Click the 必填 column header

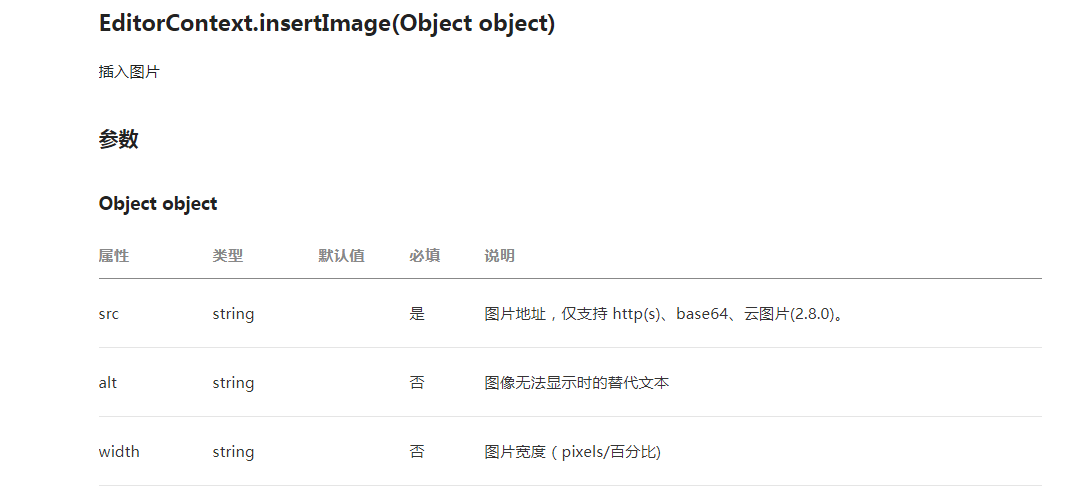click(424, 256)
